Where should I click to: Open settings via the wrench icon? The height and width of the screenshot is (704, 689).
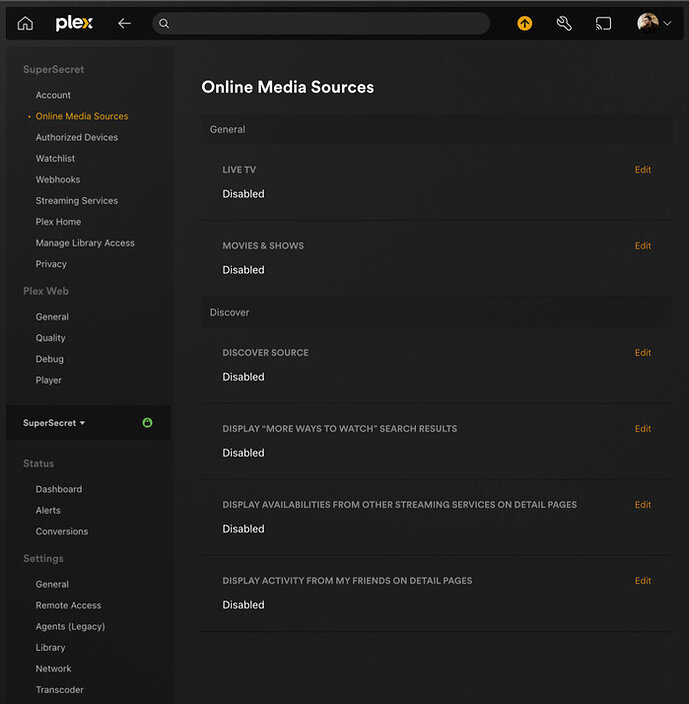click(564, 23)
